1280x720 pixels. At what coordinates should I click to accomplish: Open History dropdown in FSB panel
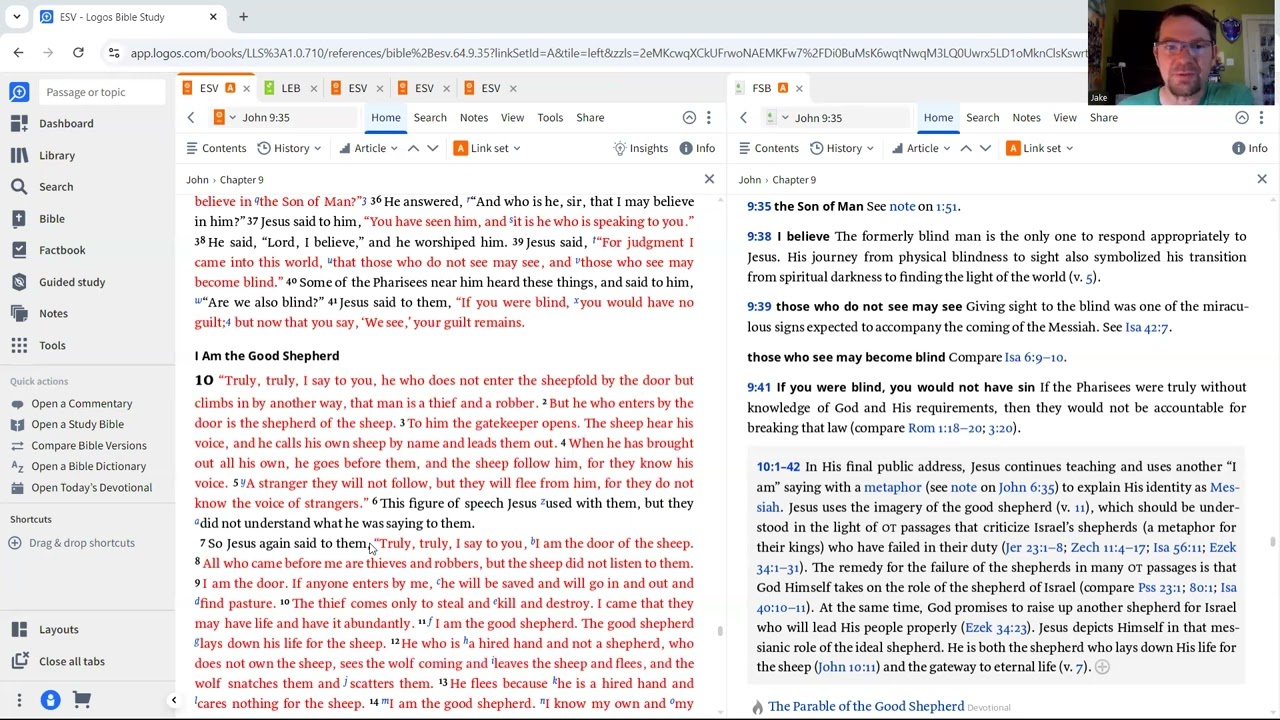[x=842, y=148]
